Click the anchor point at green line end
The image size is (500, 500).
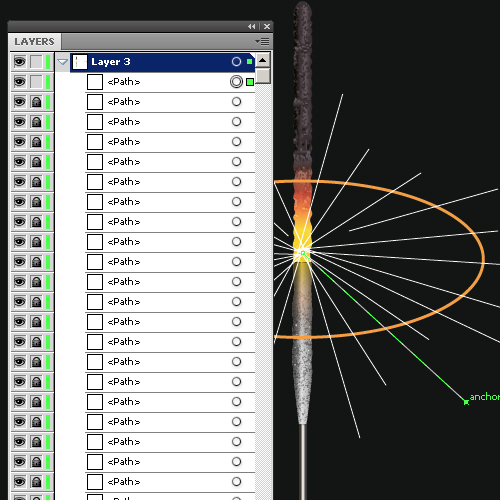coord(466,402)
